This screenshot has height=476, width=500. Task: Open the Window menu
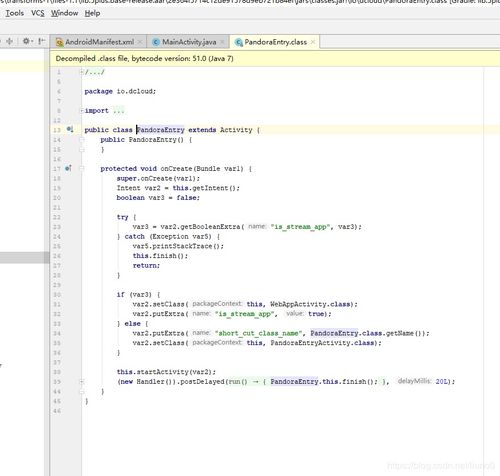(64, 13)
